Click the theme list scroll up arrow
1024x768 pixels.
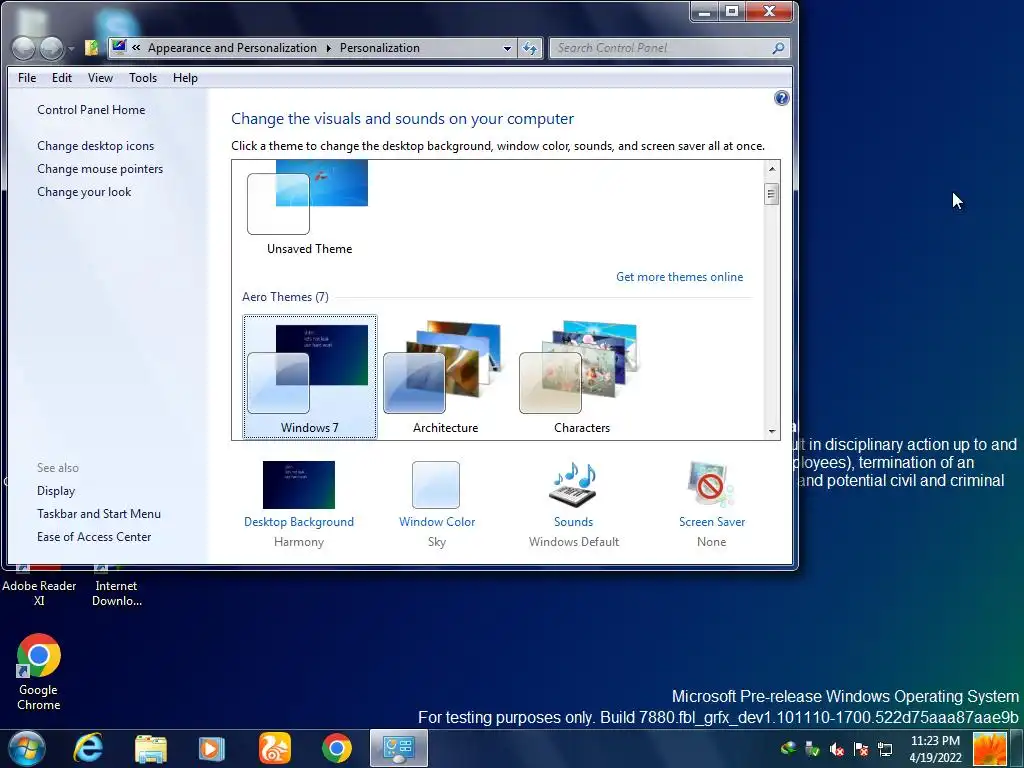(x=772, y=169)
